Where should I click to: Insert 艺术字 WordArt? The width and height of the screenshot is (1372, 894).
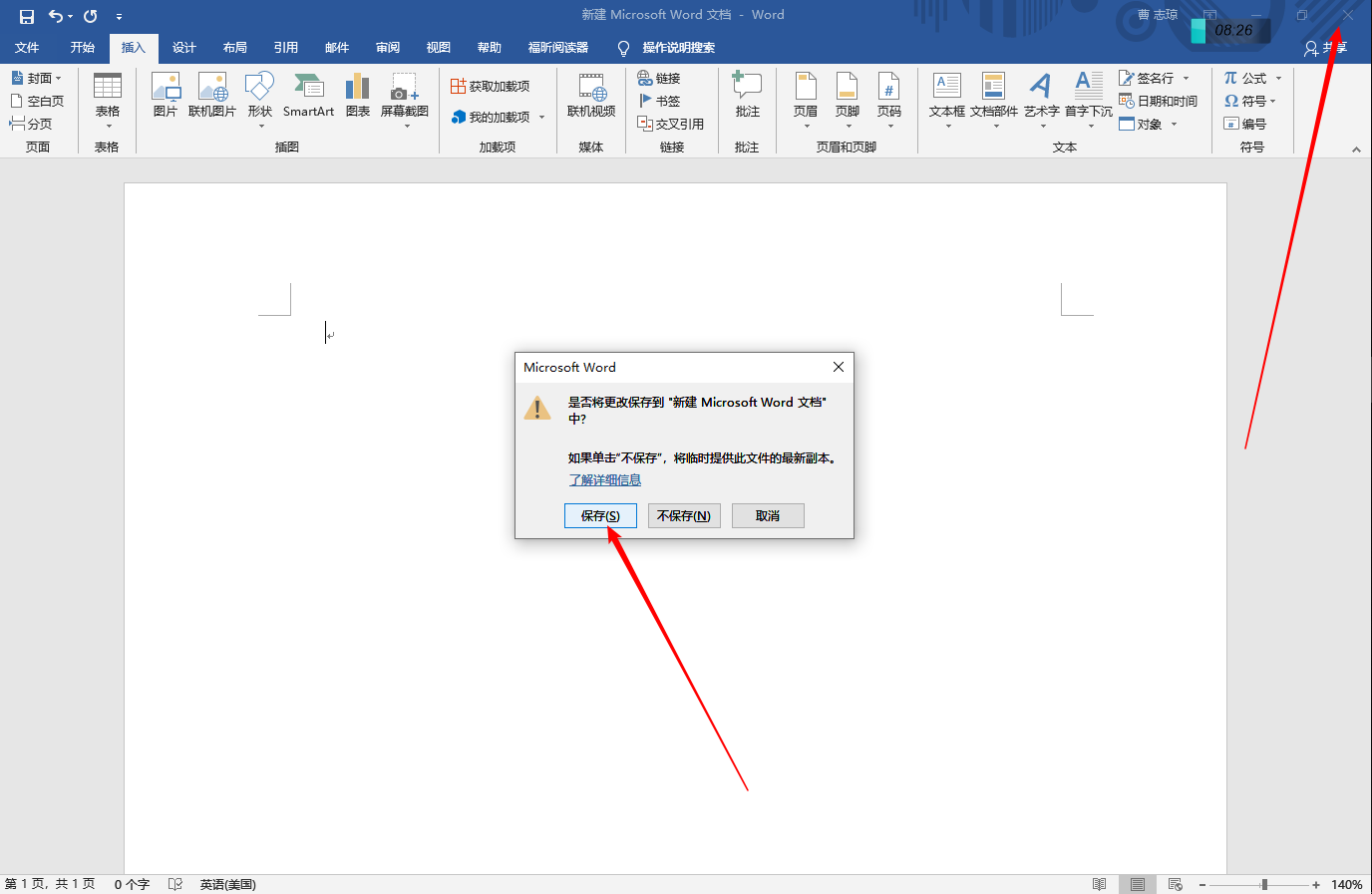[x=1042, y=100]
